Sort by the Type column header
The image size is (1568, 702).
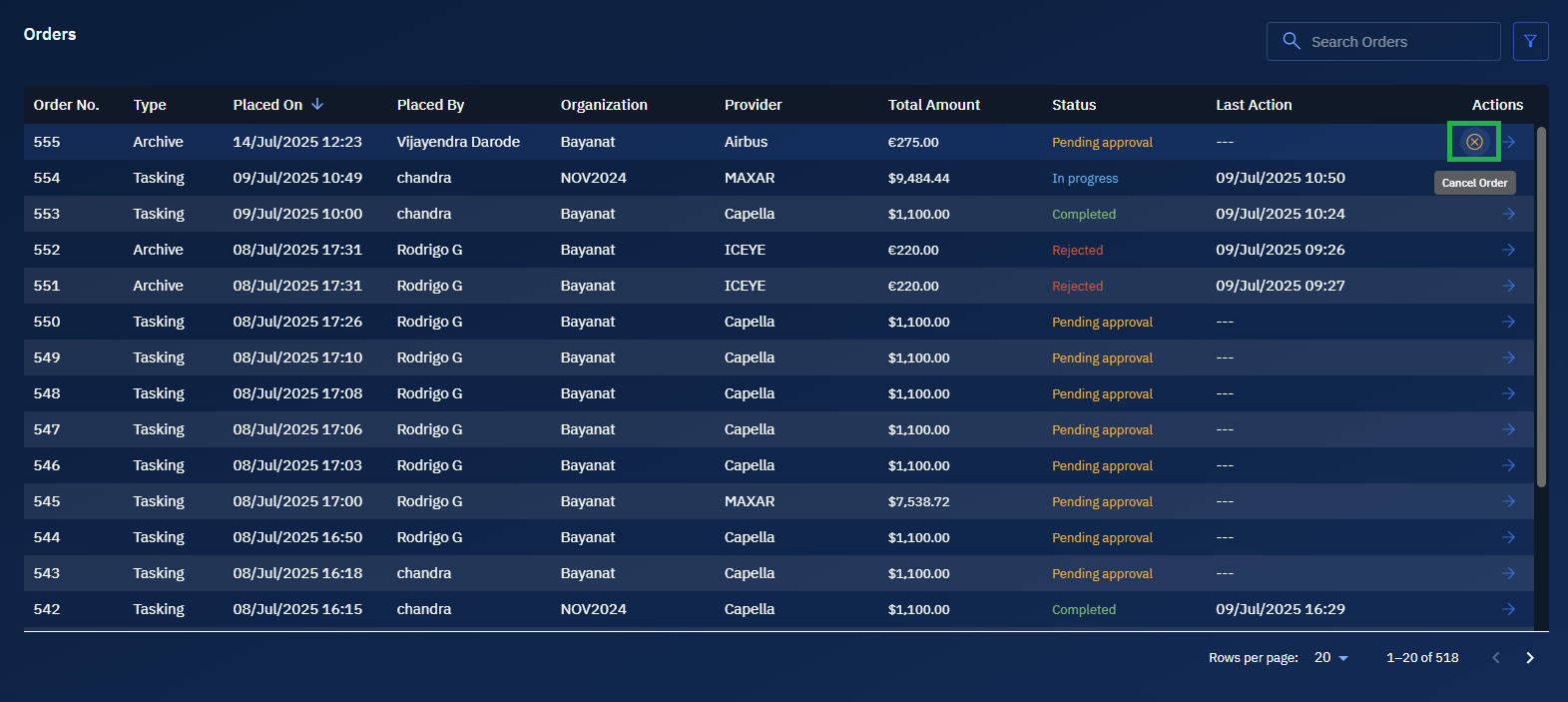(x=150, y=105)
